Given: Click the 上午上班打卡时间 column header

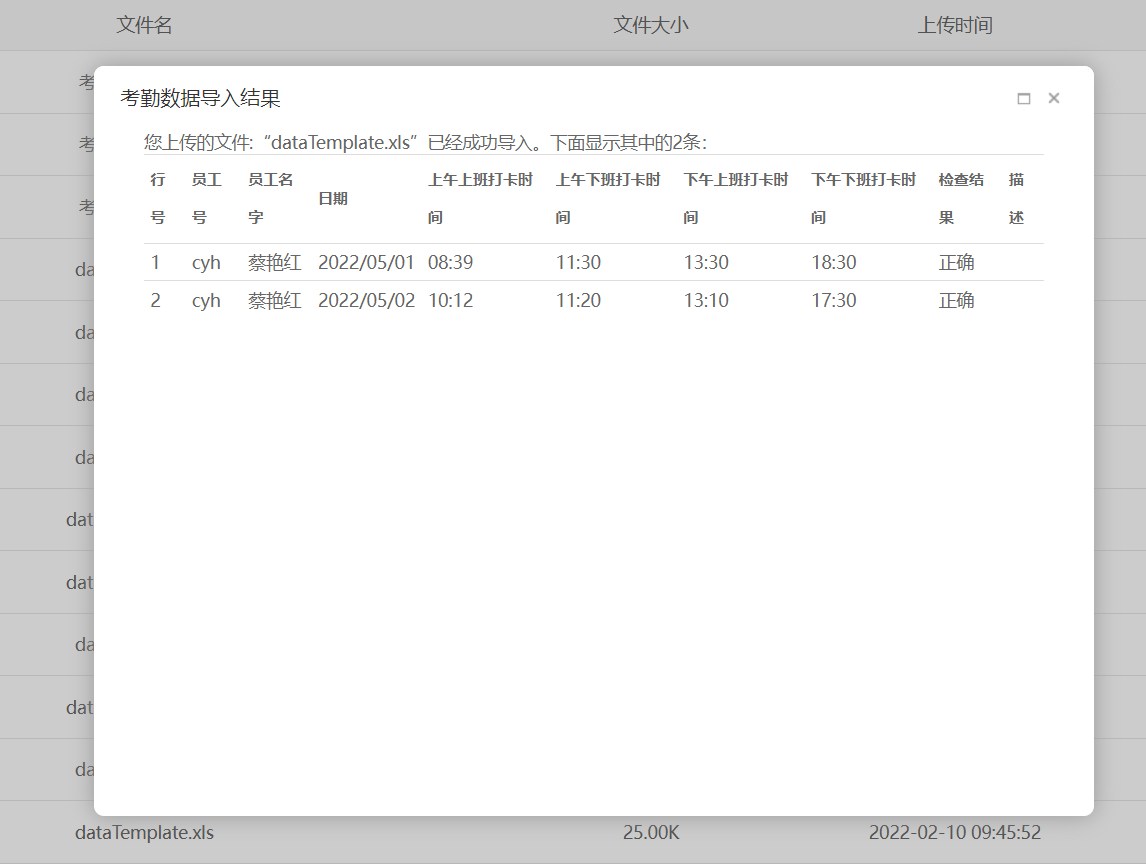Looking at the screenshot, I should tap(480, 199).
